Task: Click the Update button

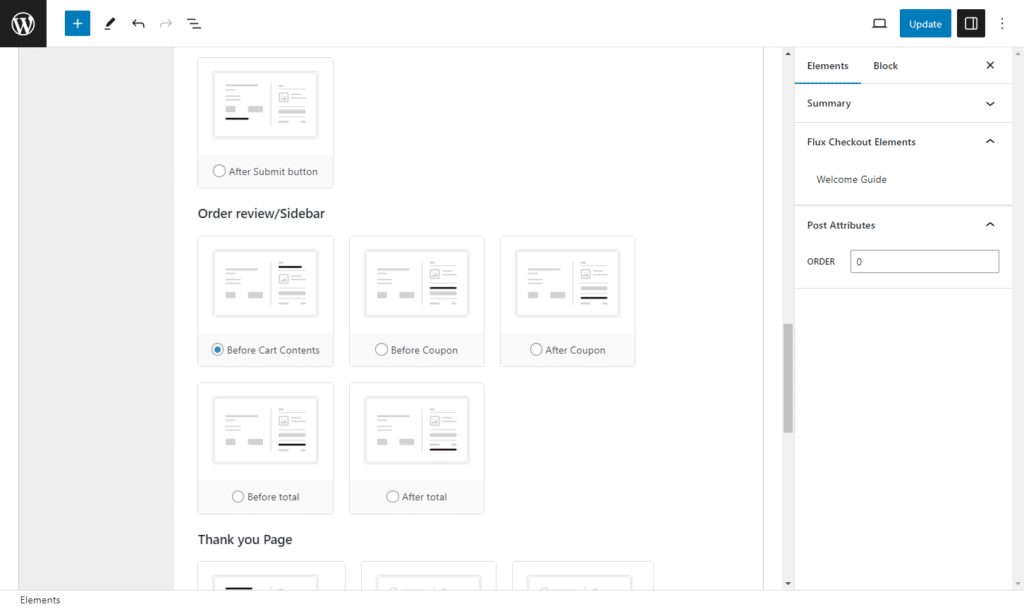Action: click(925, 23)
